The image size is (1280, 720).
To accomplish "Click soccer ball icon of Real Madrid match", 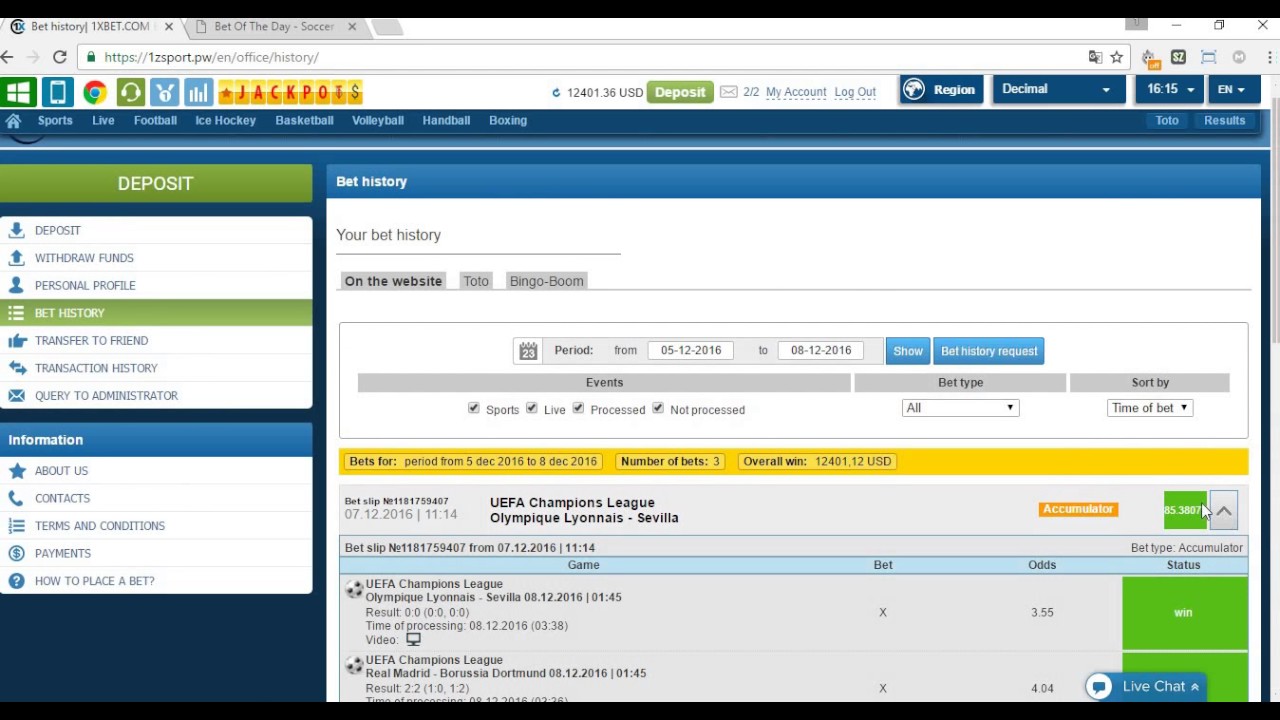I will [x=354, y=665].
